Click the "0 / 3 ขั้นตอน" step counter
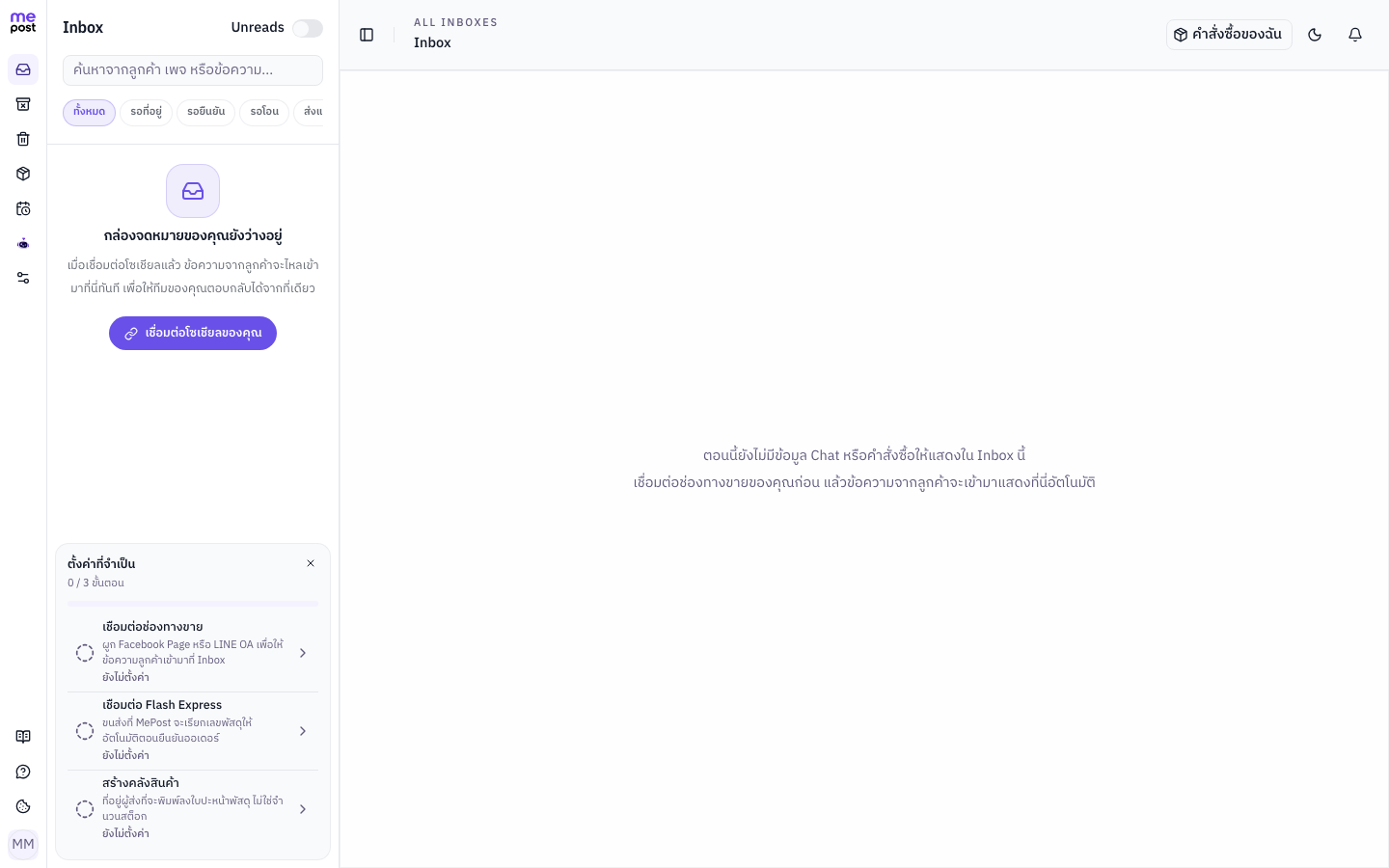 click(95, 583)
